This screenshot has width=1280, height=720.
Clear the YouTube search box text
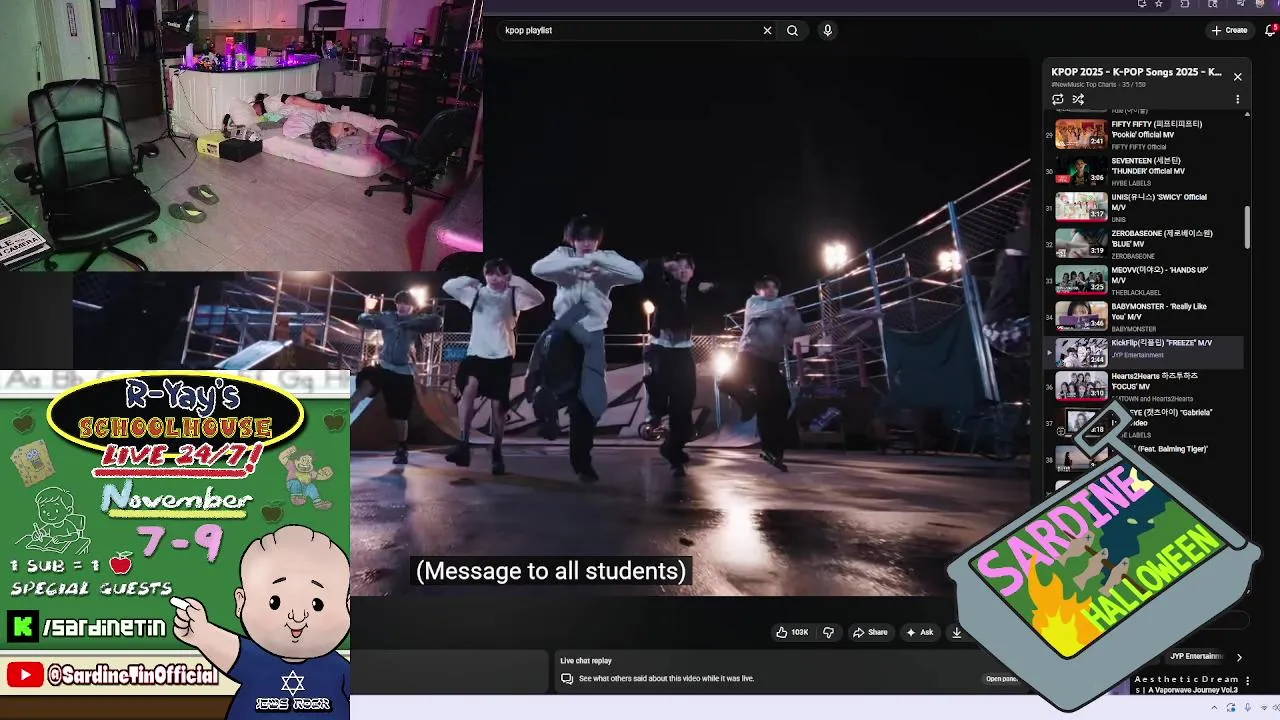pos(767,30)
